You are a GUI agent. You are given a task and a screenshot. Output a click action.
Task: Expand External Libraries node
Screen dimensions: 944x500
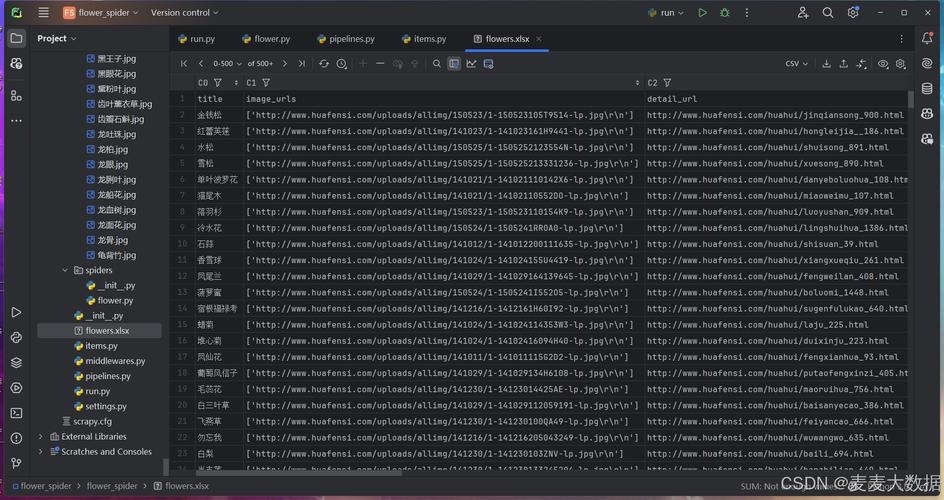point(40,437)
